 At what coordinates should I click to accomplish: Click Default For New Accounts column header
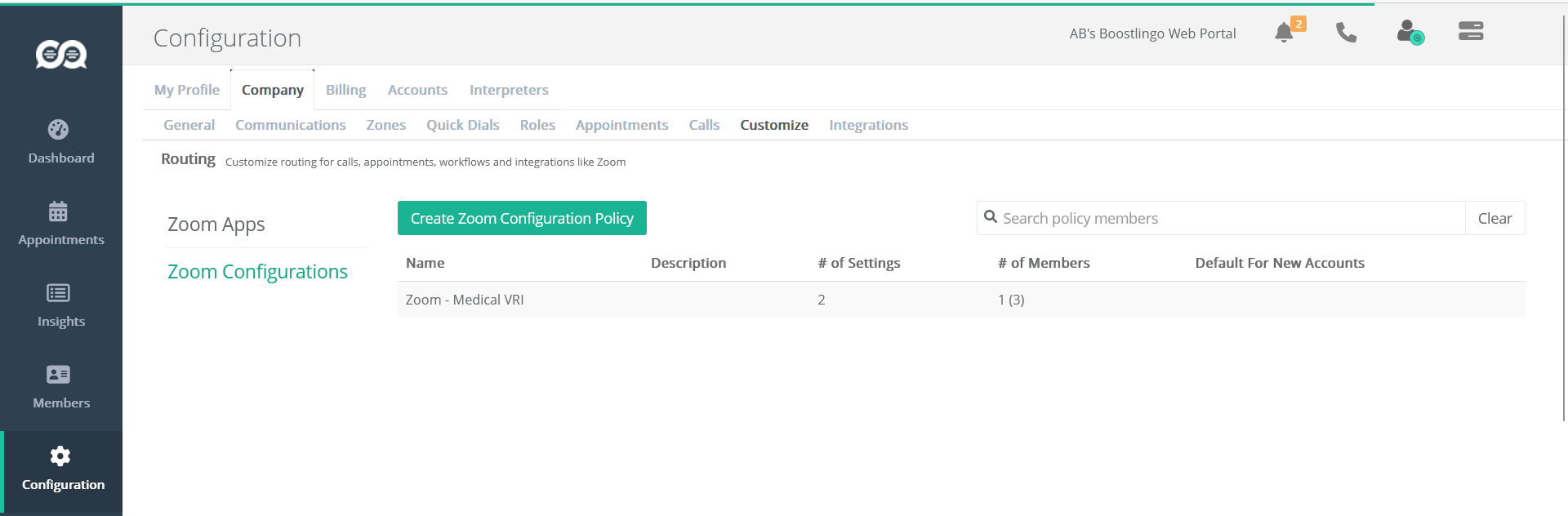(1280, 263)
